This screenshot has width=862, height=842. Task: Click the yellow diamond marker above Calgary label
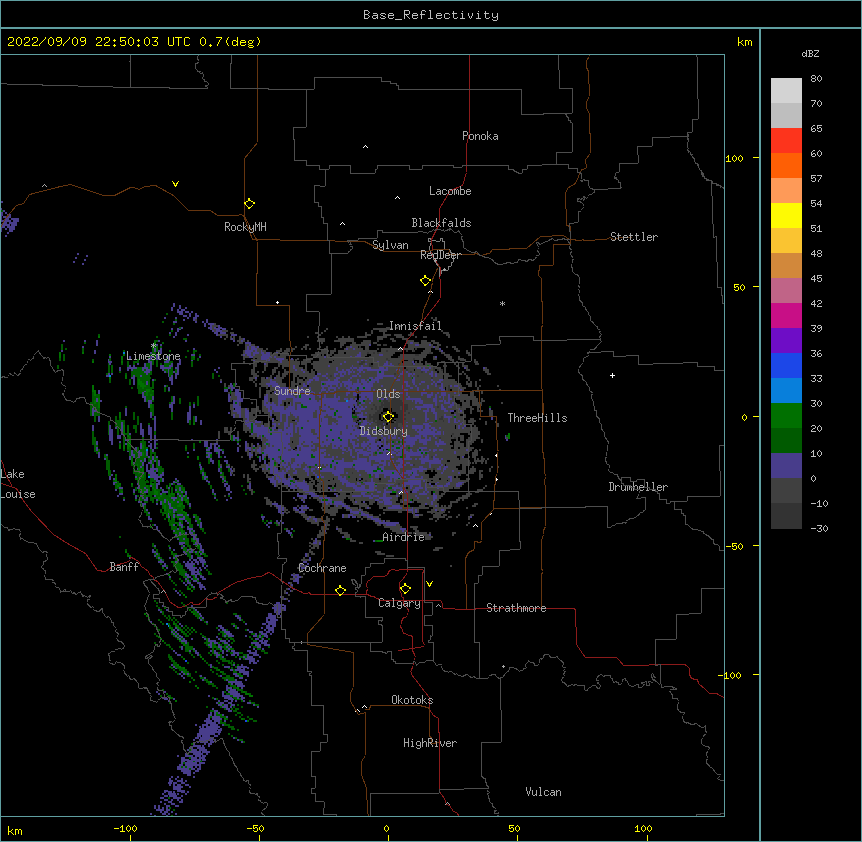405,589
